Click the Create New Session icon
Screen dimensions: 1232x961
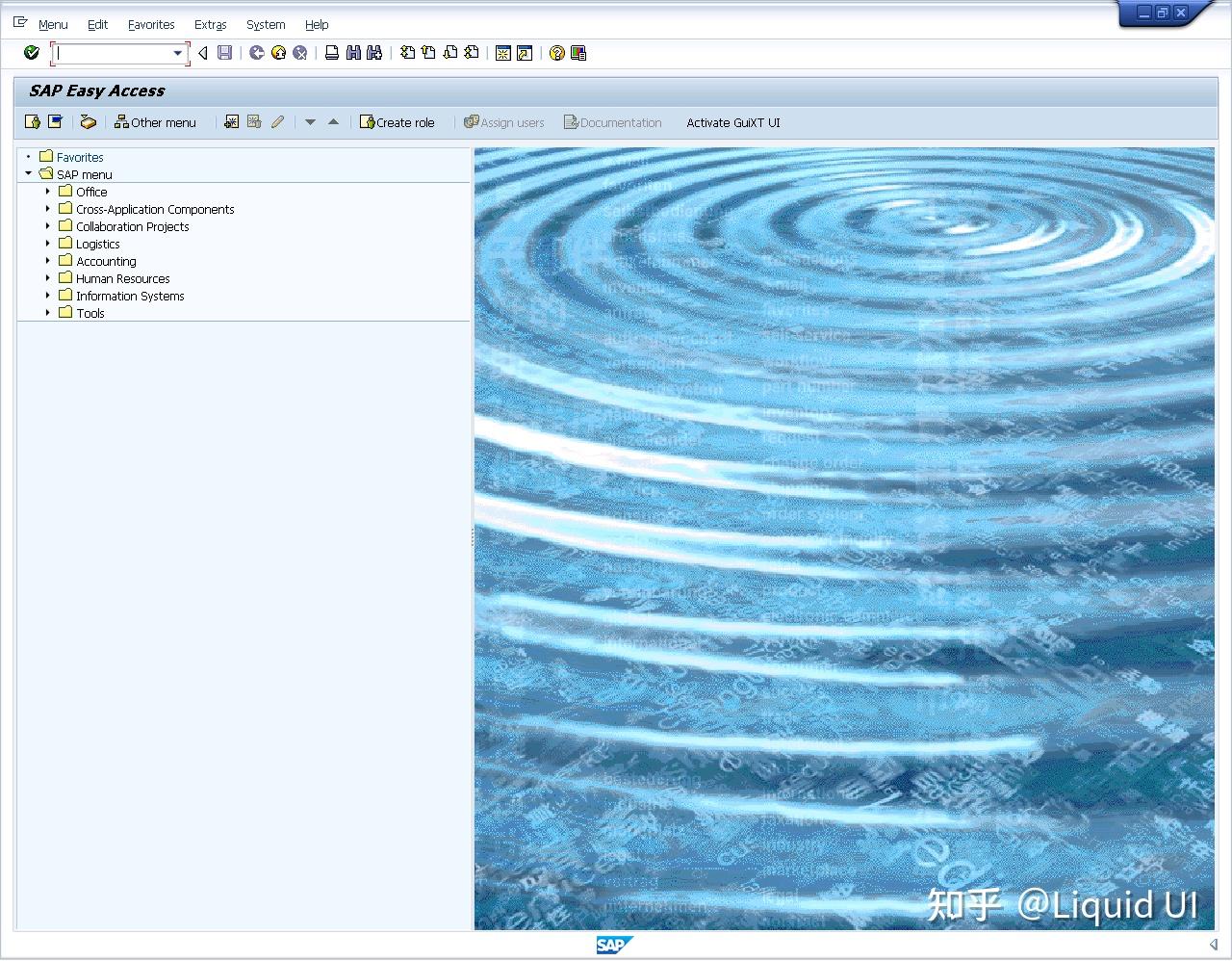[502, 53]
